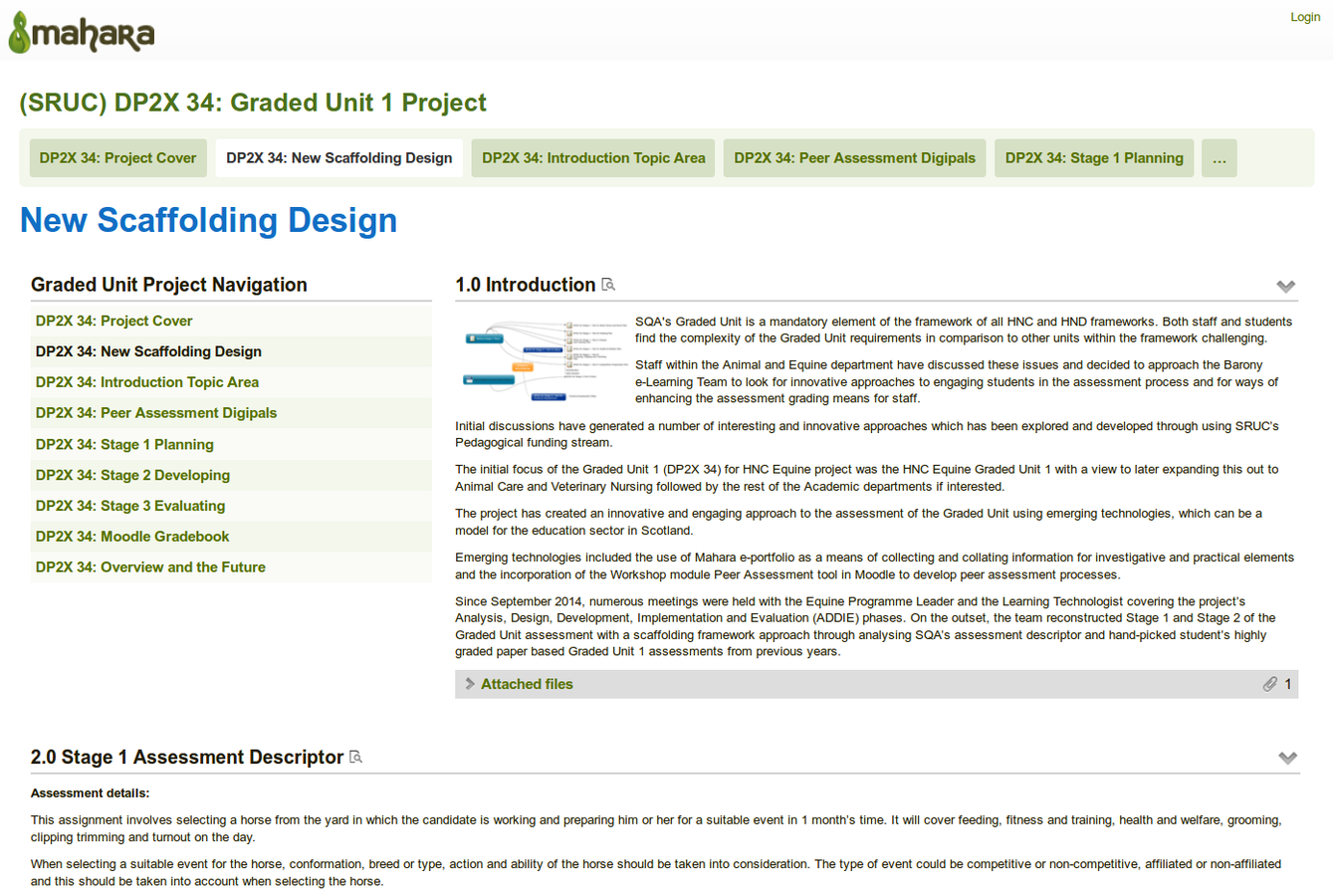Open Introduction Topic Area in navigation list
Screen dimensions: 1333x896
point(147,382)
